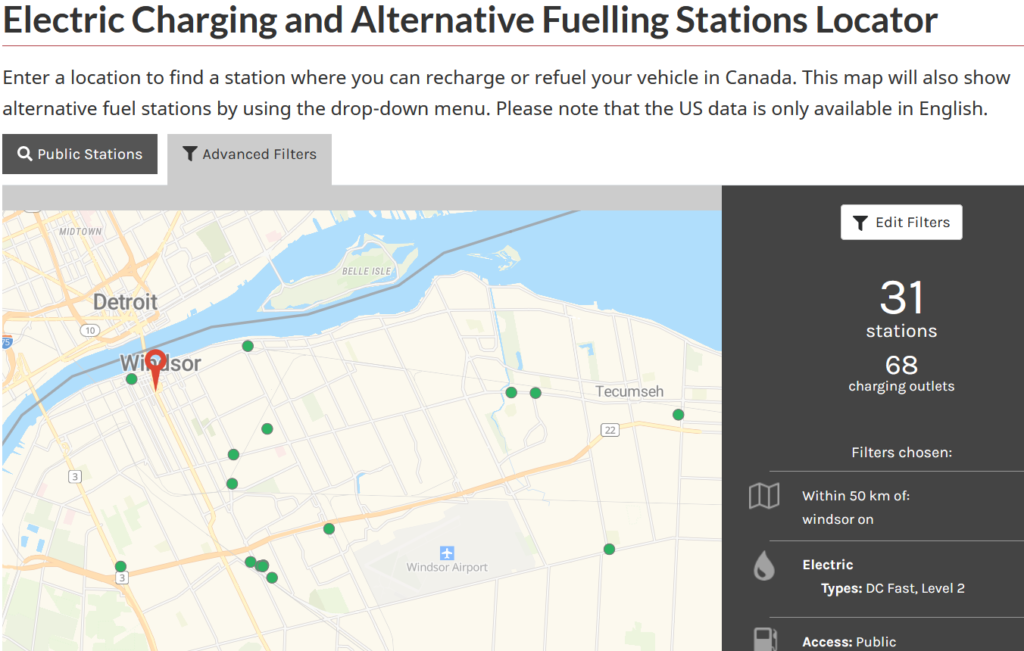Screen dimensions: 1024x651
Task: Select green station dot north of Windsor Airport
Action: click(329, 529)
